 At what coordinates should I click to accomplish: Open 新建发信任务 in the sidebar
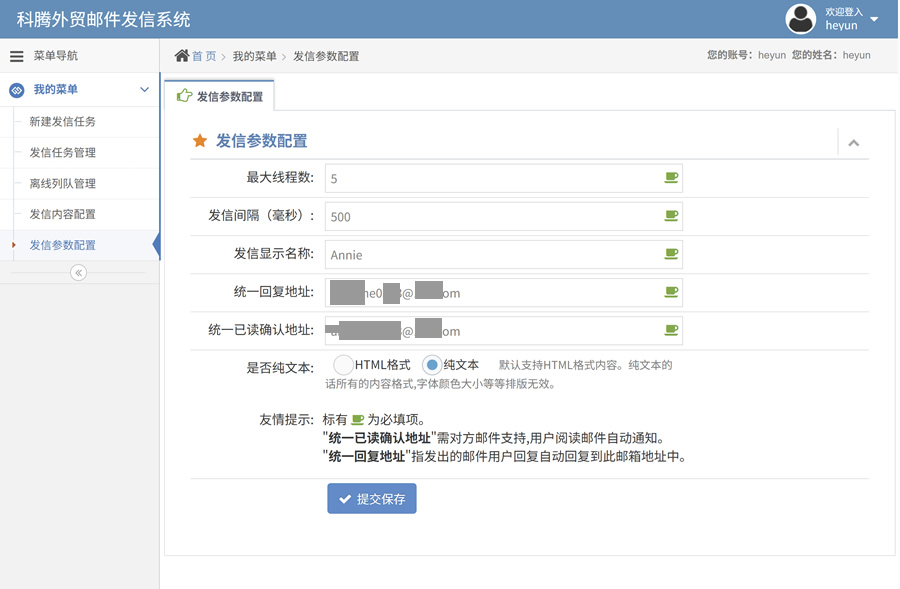(x=62, y=122)
